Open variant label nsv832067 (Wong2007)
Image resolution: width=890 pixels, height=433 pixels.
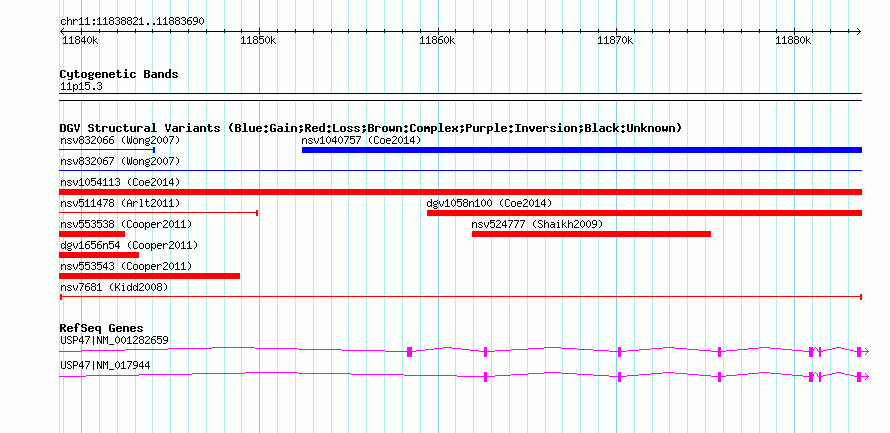point(120,161)
